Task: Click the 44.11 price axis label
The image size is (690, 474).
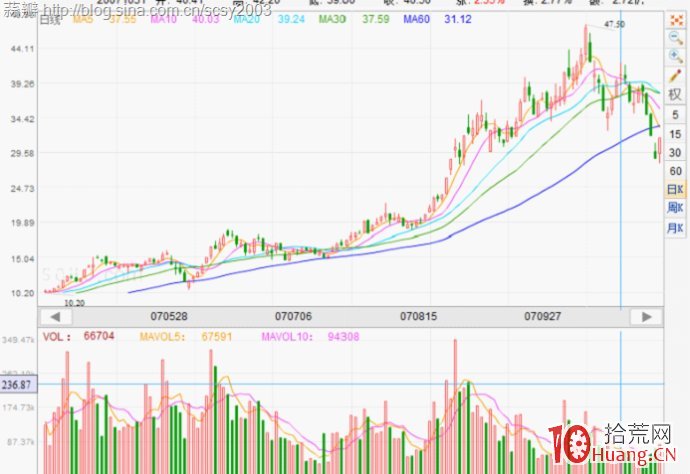Action: [x=22, y=48]
